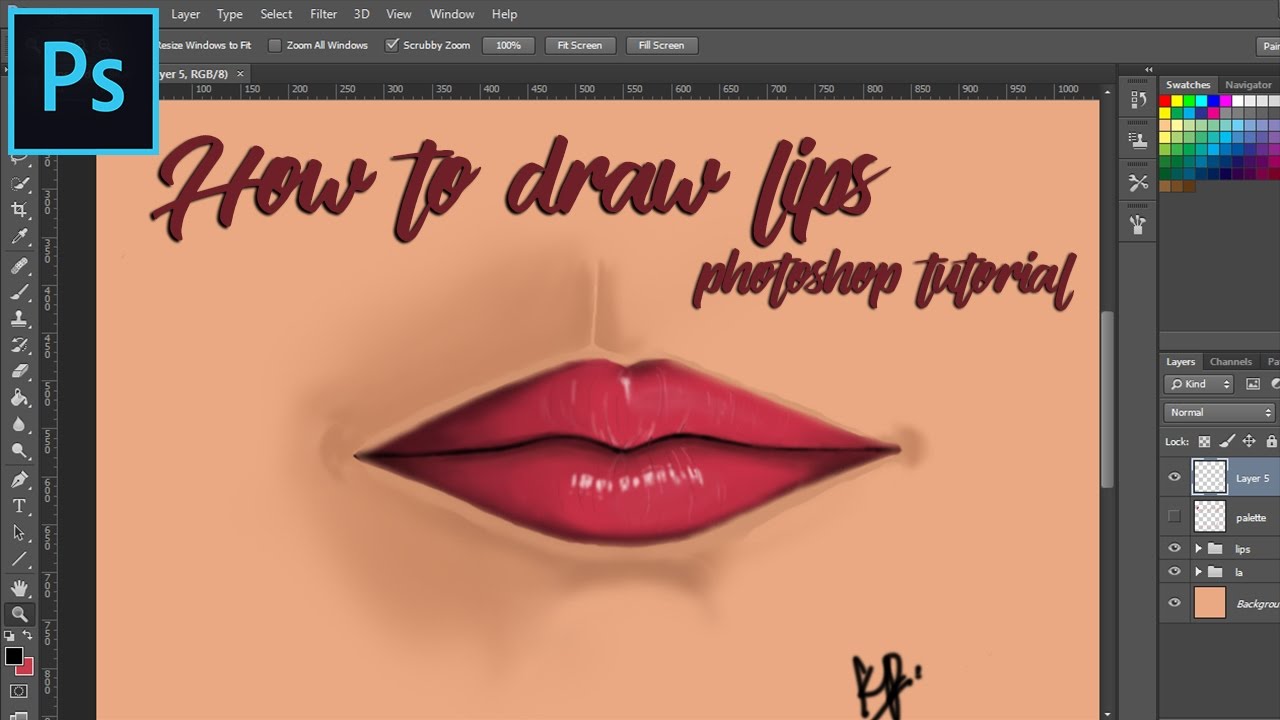Switch to the Channels tab
The width and height of the screenshot is (1280, 720).
[x=1230, y=362]
